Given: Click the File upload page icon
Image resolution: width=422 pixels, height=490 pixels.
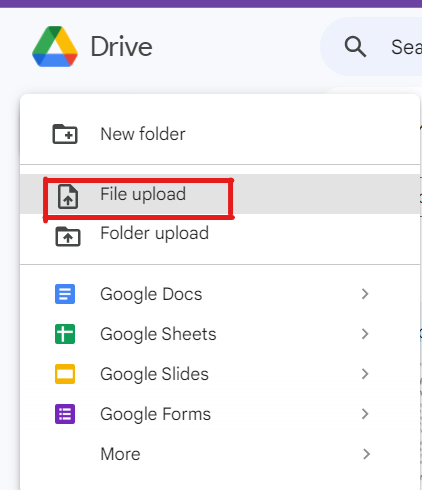Looking at the screenshot, I should (x=68, y=197).
